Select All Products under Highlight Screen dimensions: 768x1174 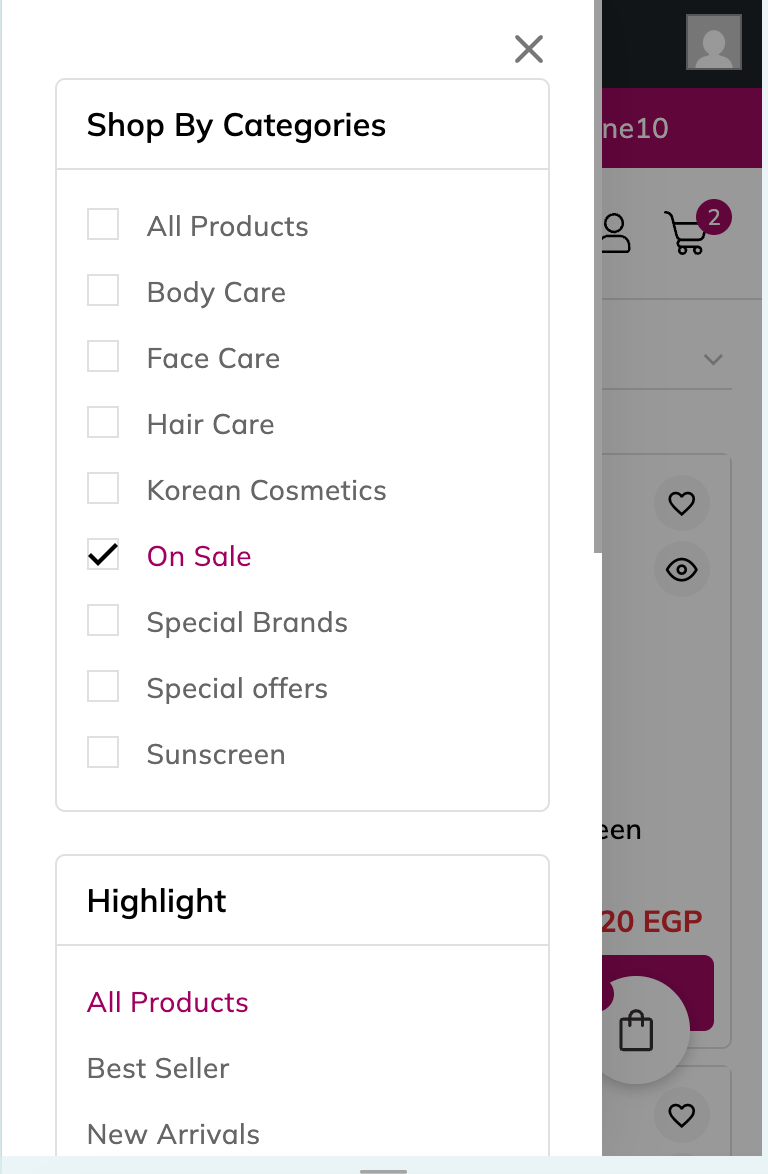(167, 1002)
